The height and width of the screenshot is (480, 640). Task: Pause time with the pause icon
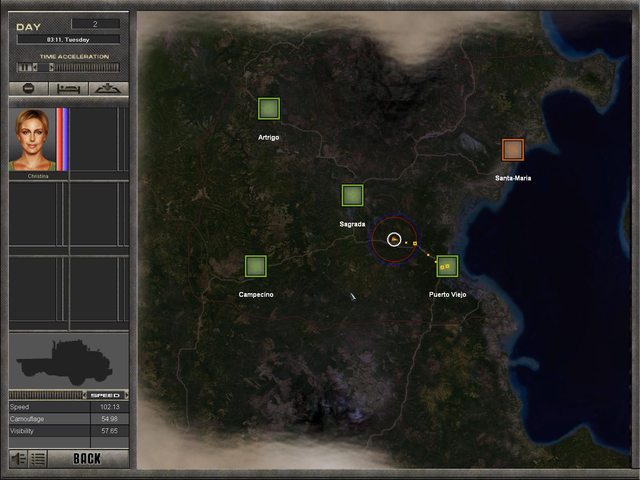pos(24,67)
